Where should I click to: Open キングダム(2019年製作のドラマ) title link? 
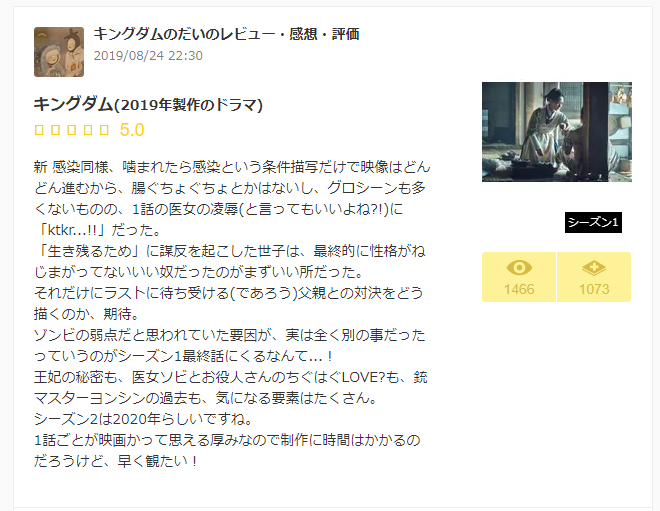tap(148, 104)
